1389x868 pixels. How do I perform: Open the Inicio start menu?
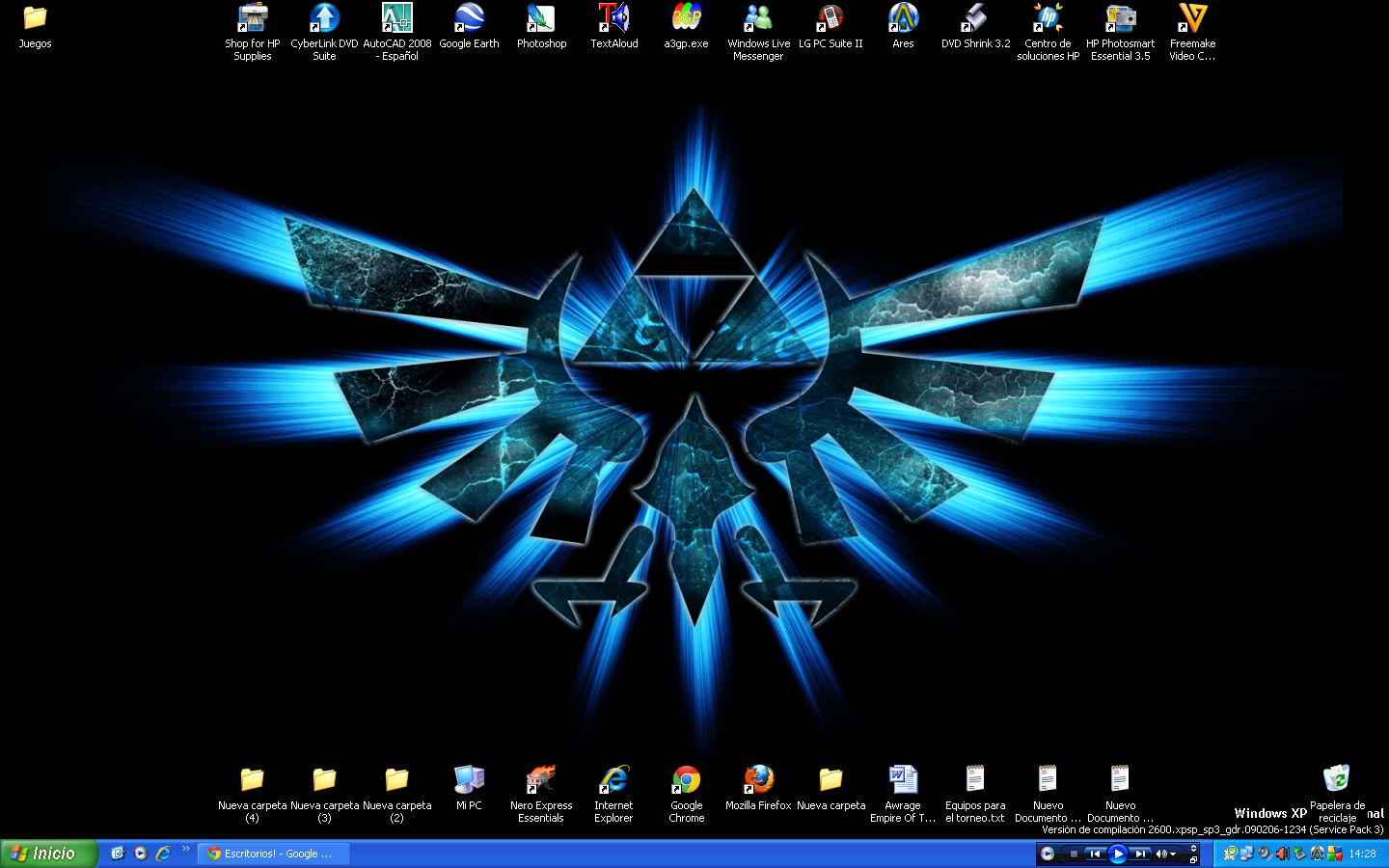point(48,854)
